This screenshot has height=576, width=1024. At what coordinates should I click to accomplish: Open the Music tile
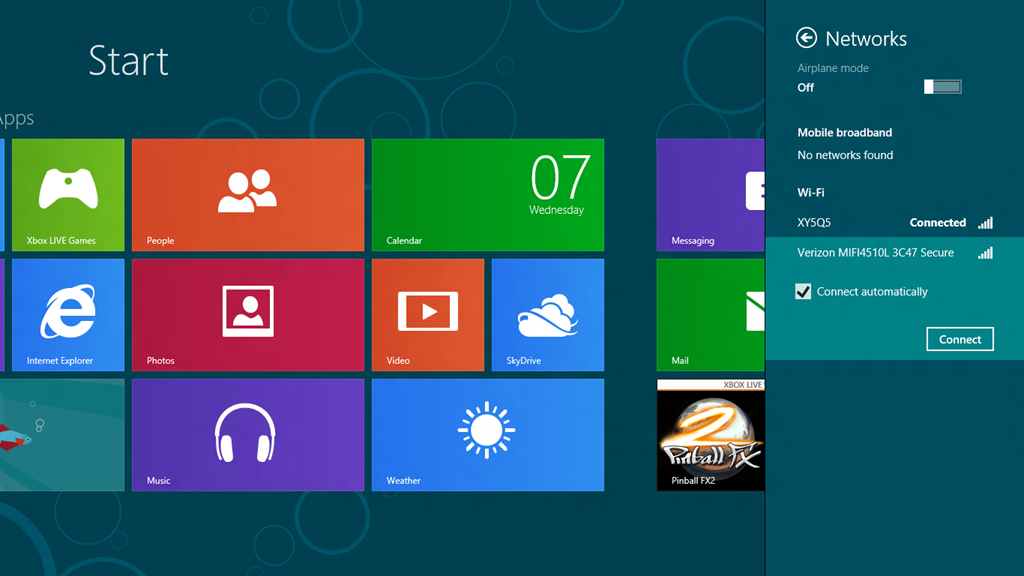click(248, 435)
